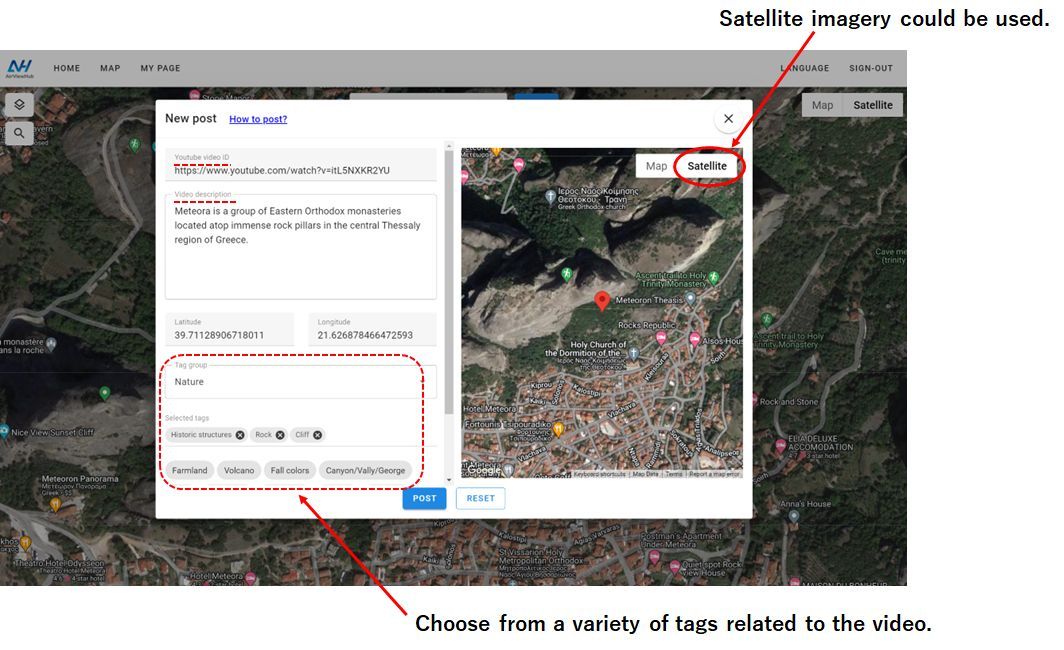Click the green marker above Nice View cliff
Screen dimensions: 1064x650
pyautogui.click(x=104, y=393)
